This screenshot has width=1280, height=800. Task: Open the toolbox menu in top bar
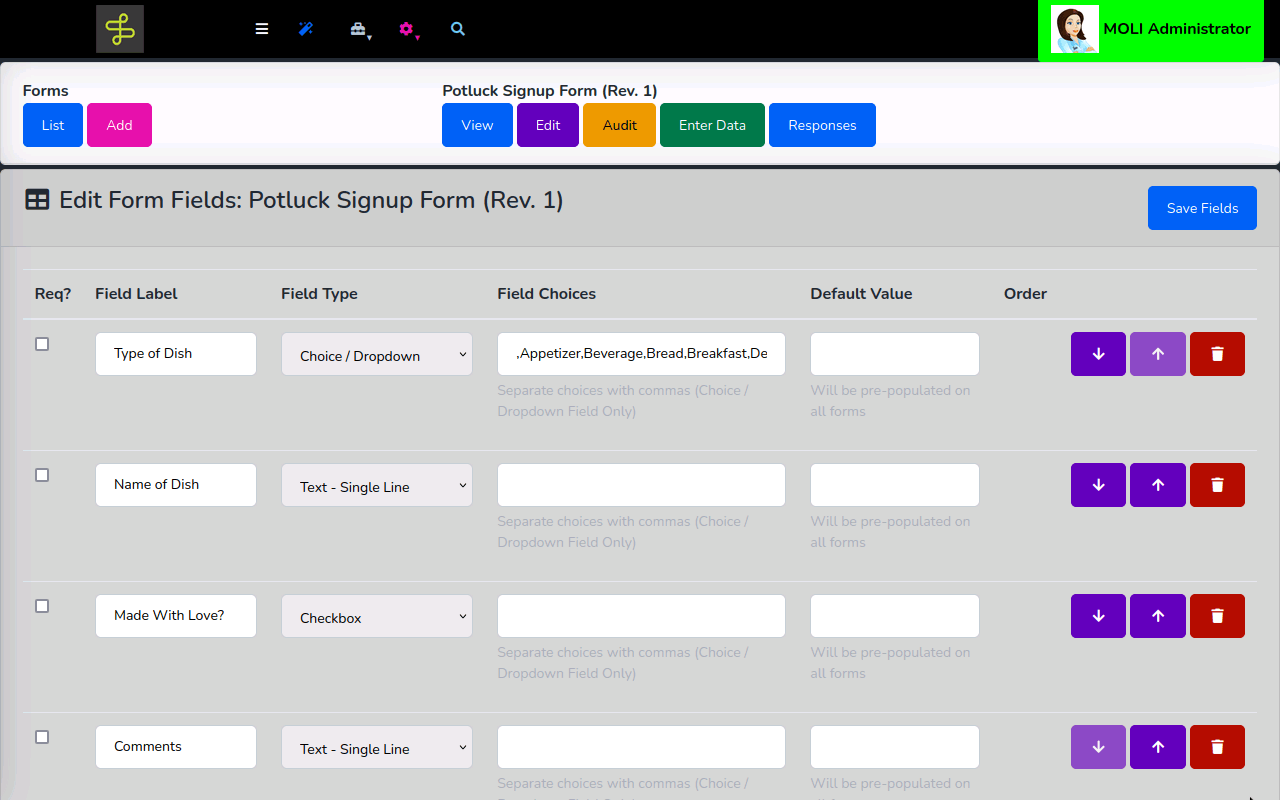(359, 30)
